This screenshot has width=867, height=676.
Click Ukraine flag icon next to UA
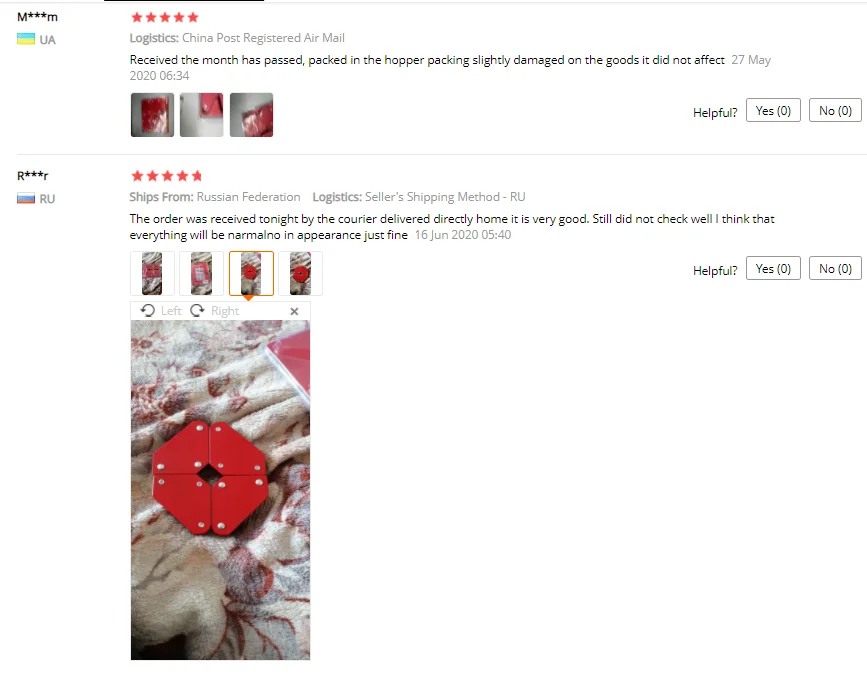tap(25, 39)
